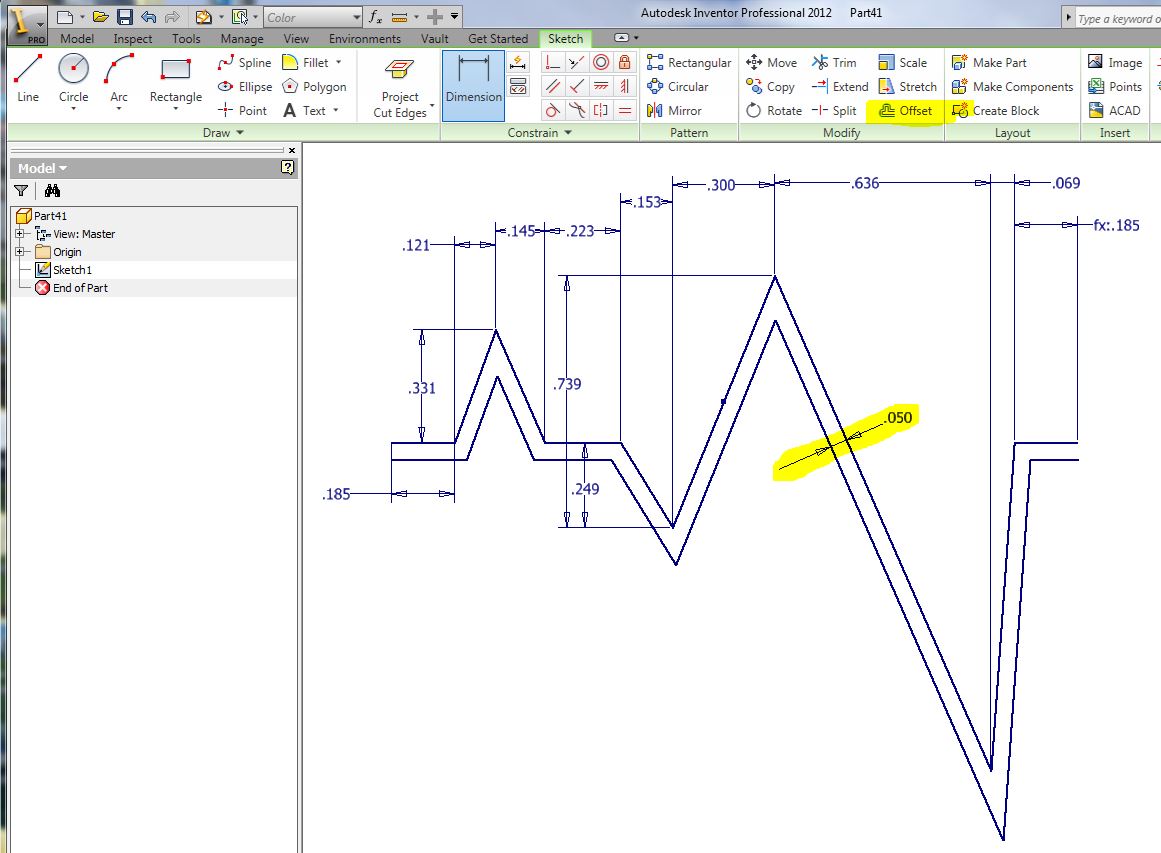Choose the Ellipse tool

[245, 87]
